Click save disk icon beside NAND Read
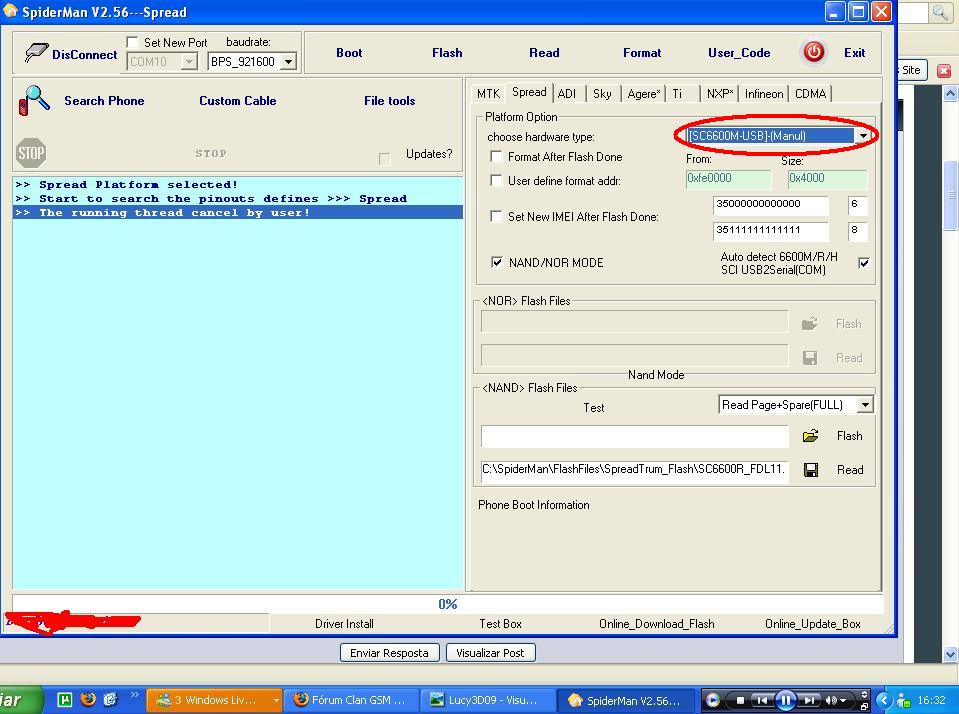The width and height of the screenshot is (959, 714). click(x=811, y=470)
